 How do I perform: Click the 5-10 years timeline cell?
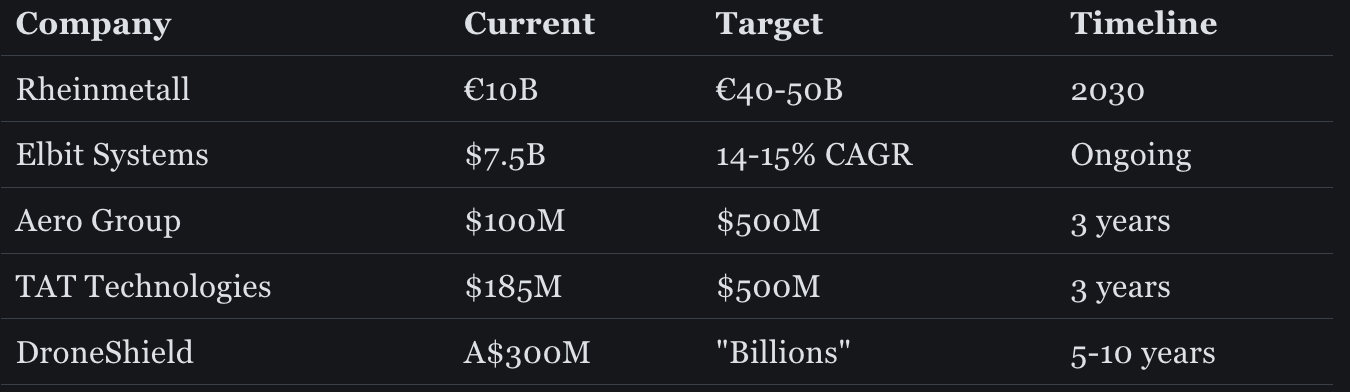[1142, 354]
